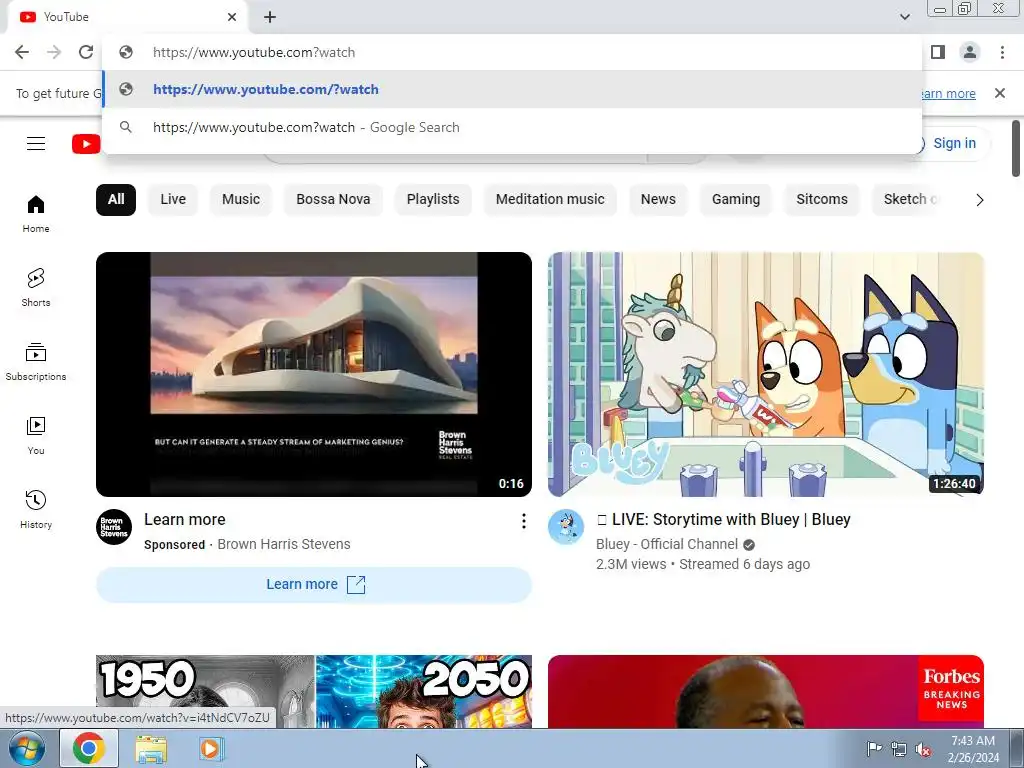This screenshot has width=1024, height=768.
Task: Click the browser forward arrow
Action: 54,52
